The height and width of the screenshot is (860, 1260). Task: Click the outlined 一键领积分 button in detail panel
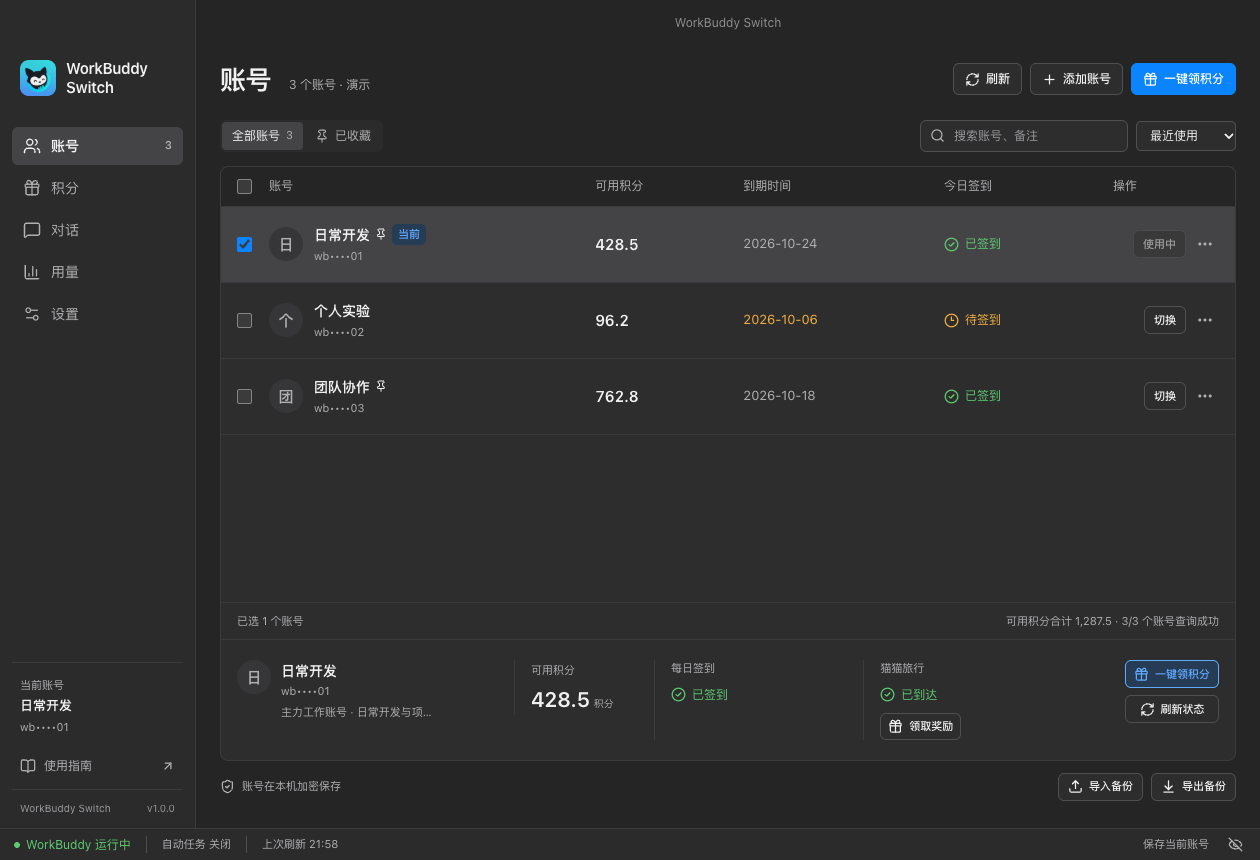[x=1172, y=674]
